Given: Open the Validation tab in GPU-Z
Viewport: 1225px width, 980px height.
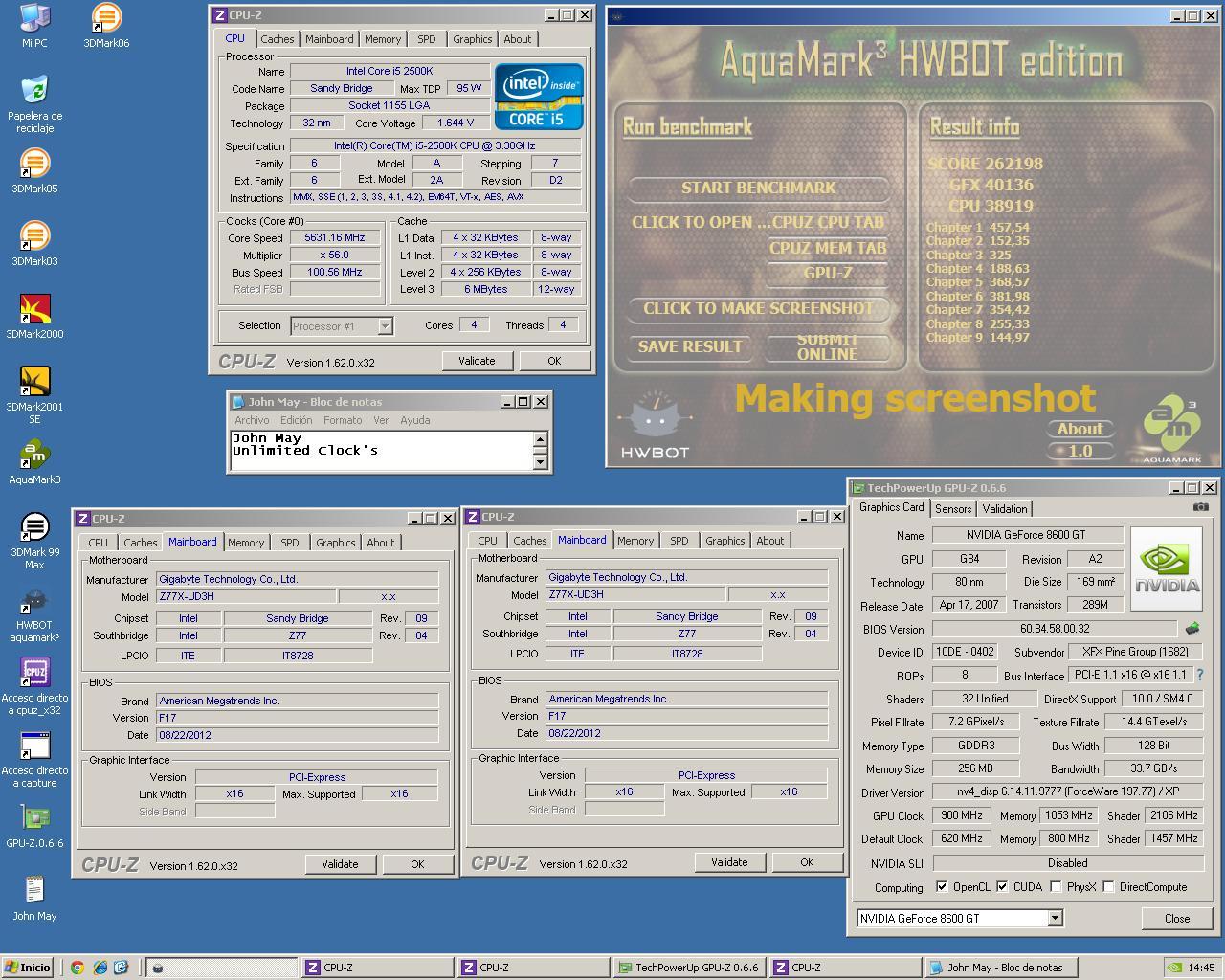Looking at the screenshot, I should click(x=1005, y=509).
